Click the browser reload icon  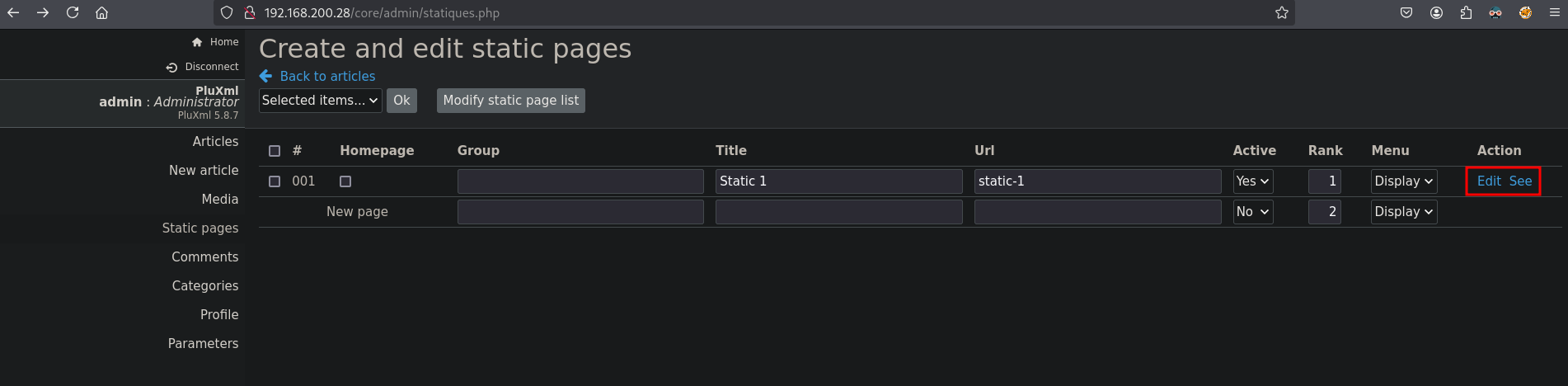click(x=73, y=12)
